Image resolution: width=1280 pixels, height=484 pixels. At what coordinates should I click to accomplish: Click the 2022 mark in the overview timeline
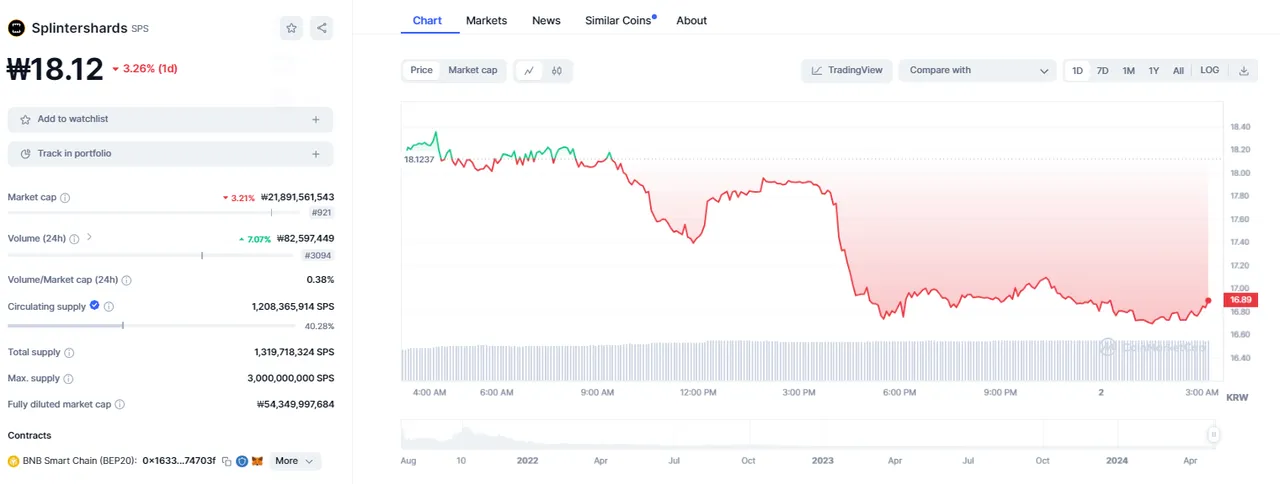527,461
